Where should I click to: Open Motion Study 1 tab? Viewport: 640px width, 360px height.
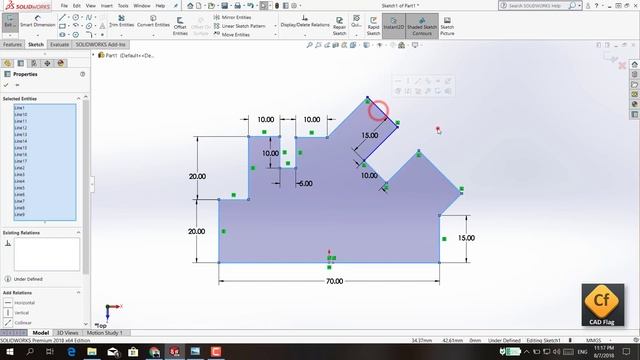pyautogui.click(x=105, y=333)
